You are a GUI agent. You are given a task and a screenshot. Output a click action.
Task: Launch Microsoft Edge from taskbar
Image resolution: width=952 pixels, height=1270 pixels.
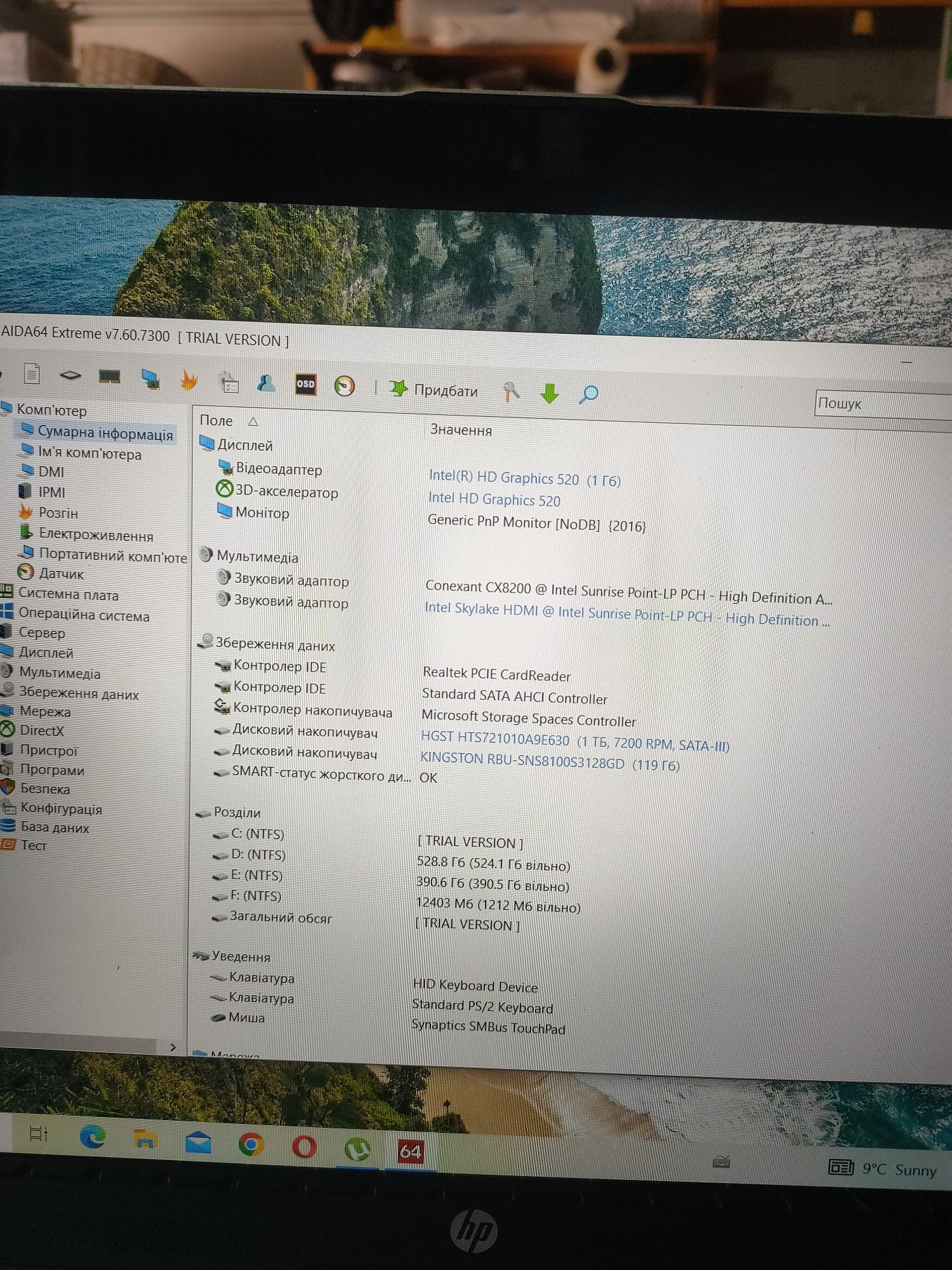(93, 1137)
